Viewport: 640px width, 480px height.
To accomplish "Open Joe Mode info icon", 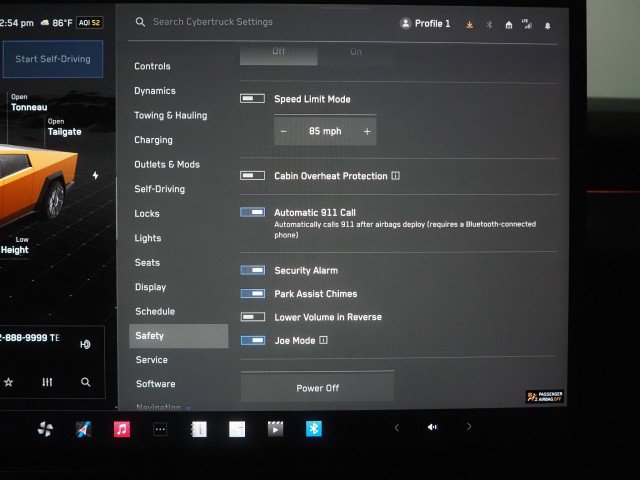I will coord(323,340).
